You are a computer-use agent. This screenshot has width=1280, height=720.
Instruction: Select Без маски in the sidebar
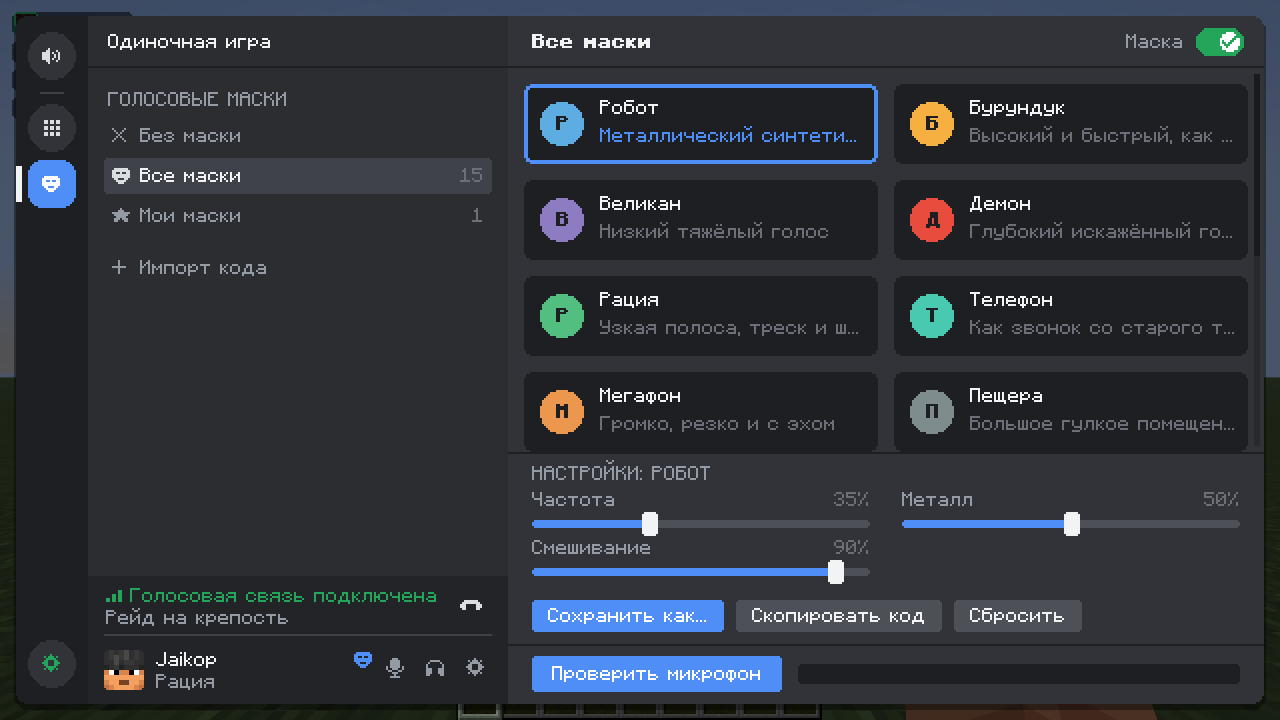(298, 136)
